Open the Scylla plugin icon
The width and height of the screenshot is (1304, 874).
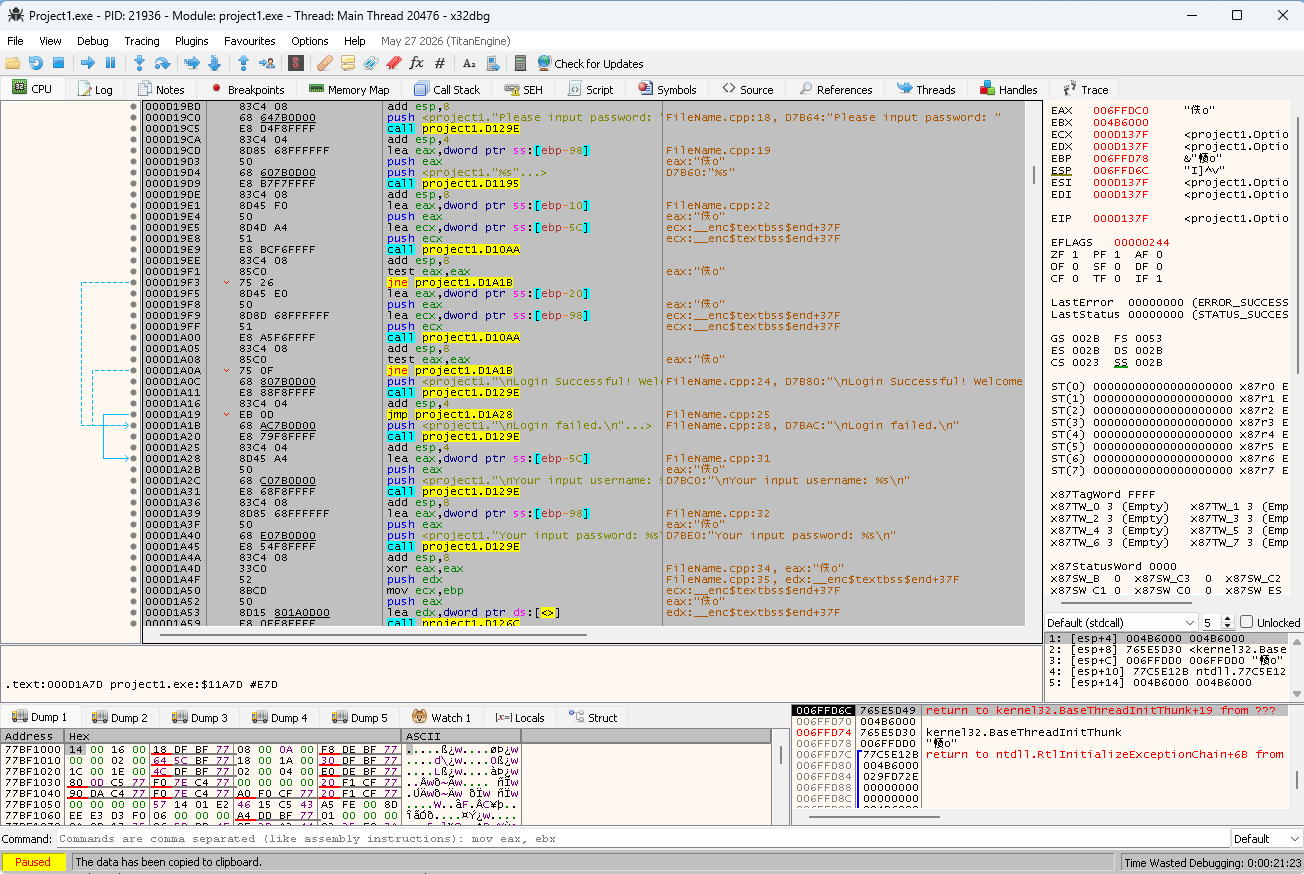(295, 63)
